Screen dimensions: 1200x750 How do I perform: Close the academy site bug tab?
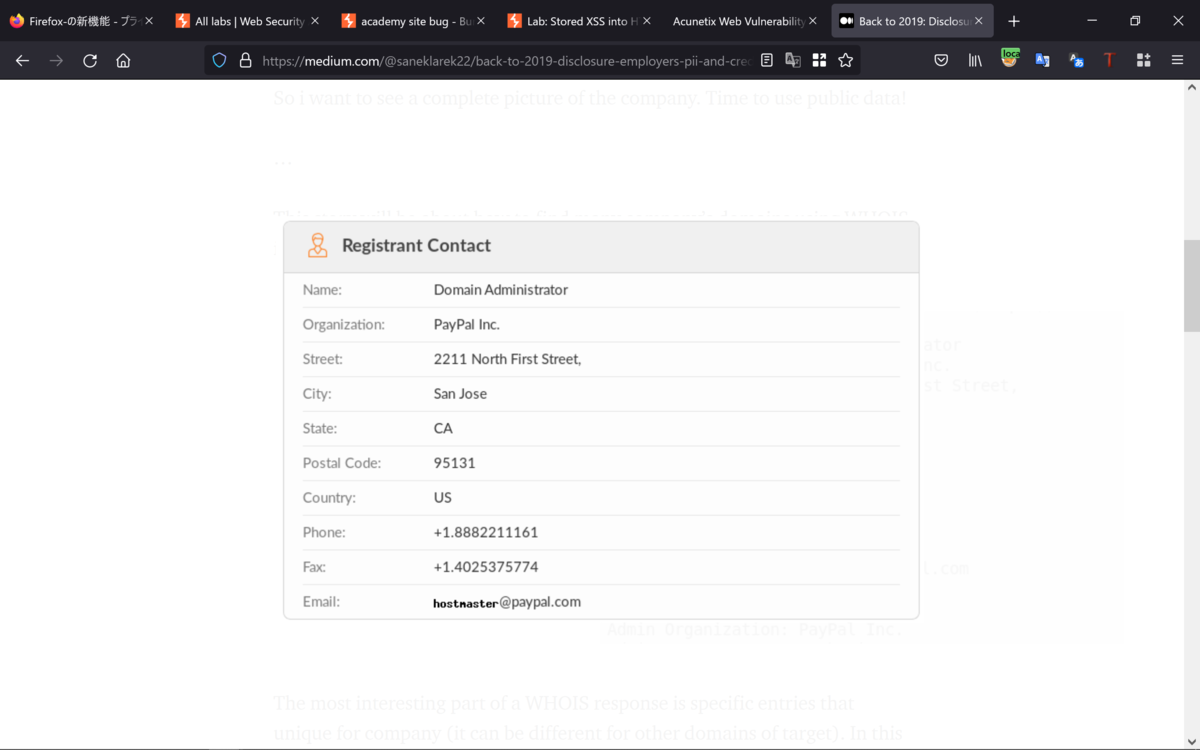(481, 21)
